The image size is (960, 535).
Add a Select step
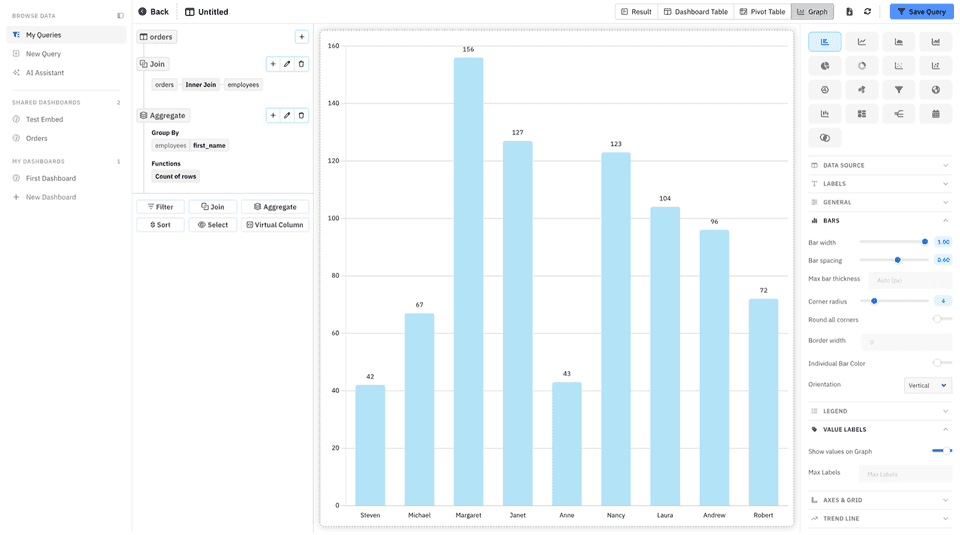[x=212, y=225]
